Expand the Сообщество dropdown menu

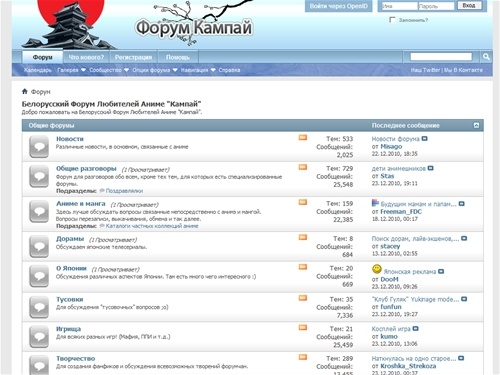(x=126, y=70)
